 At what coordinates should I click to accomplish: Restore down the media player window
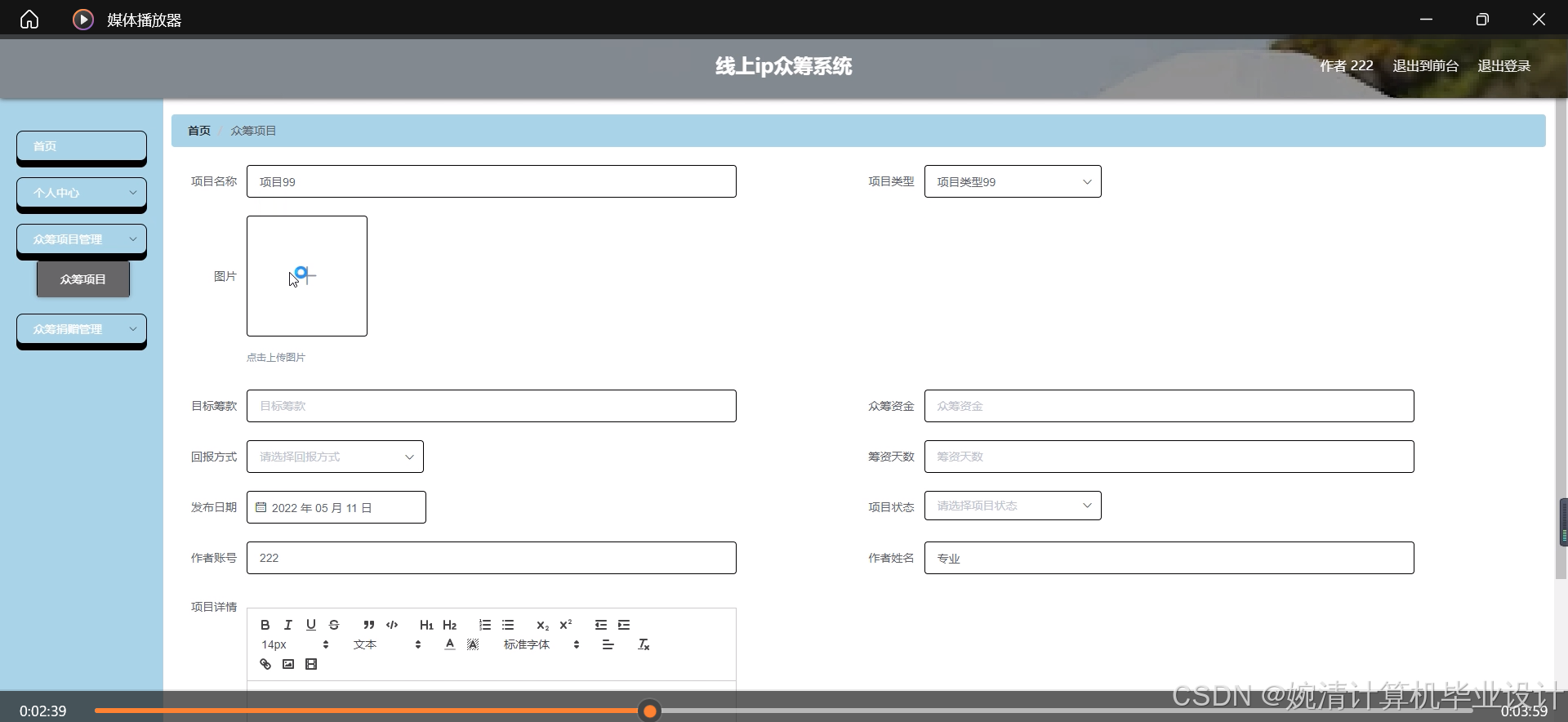coord(1482,19)
